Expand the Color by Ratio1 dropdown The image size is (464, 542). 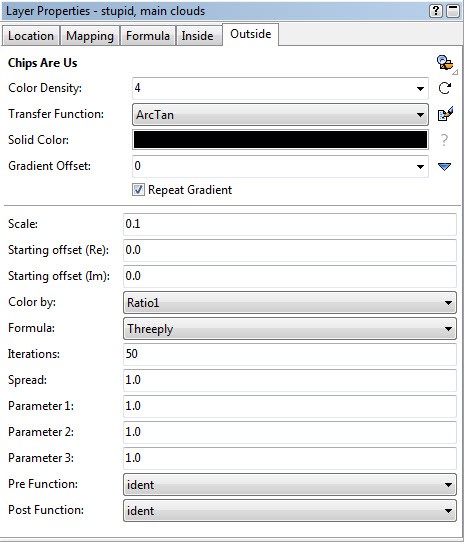[x=290, y=302]
